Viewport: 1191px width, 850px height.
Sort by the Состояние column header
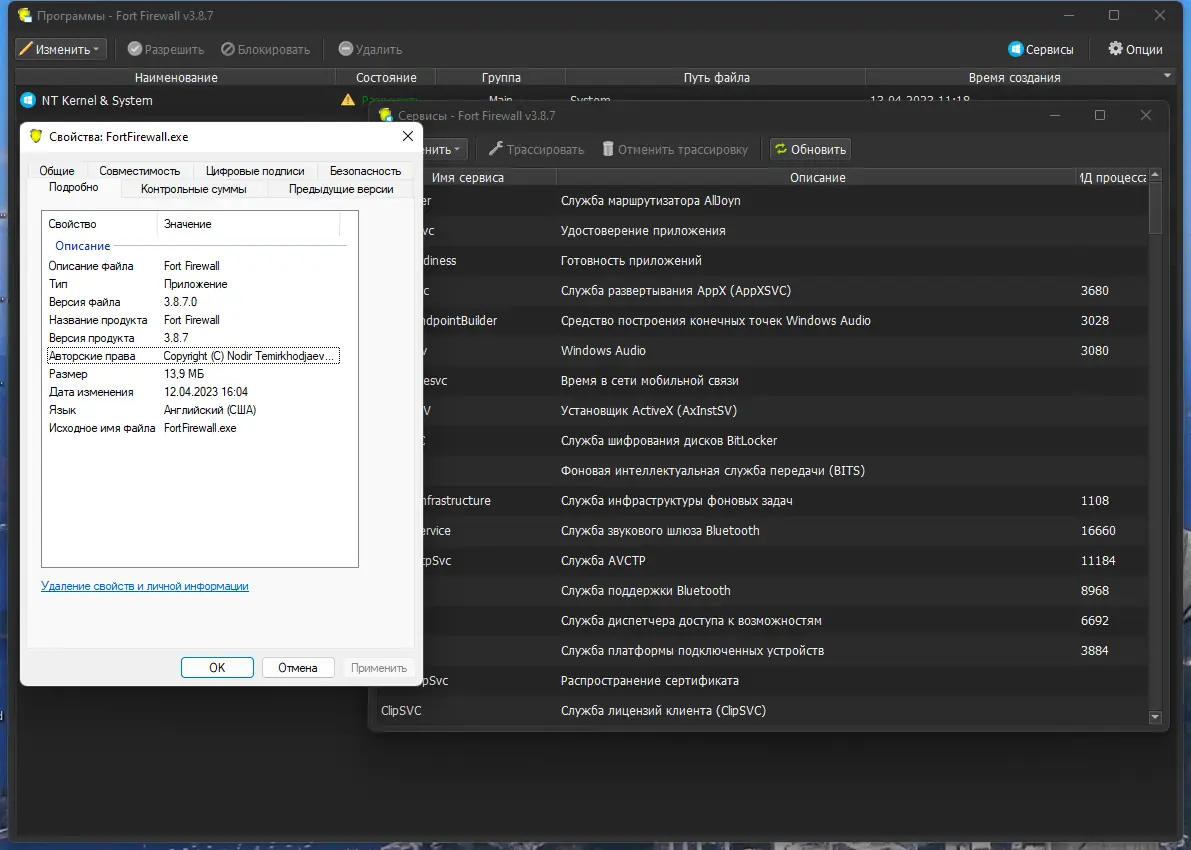click(386, 77)
